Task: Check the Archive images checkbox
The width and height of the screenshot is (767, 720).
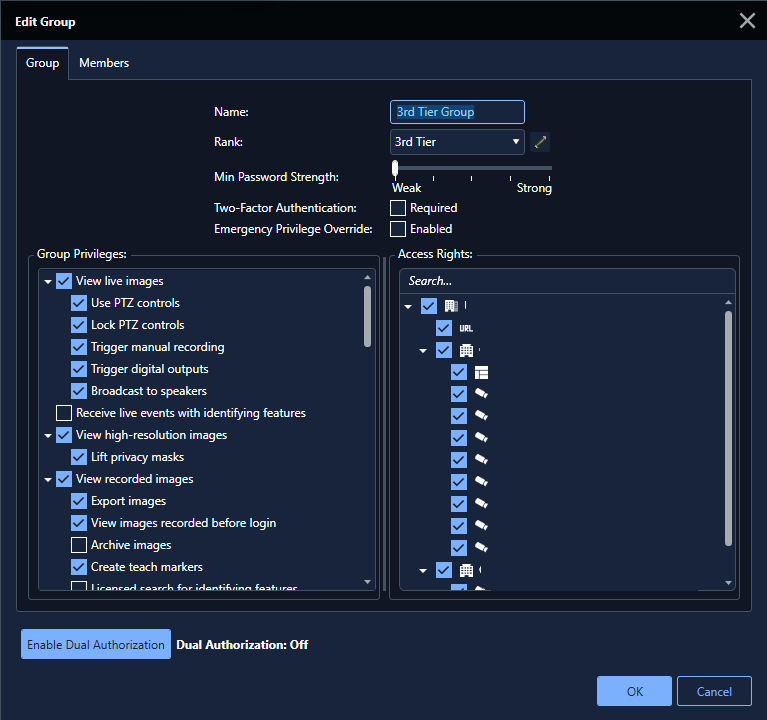Action: click(79, 545)
